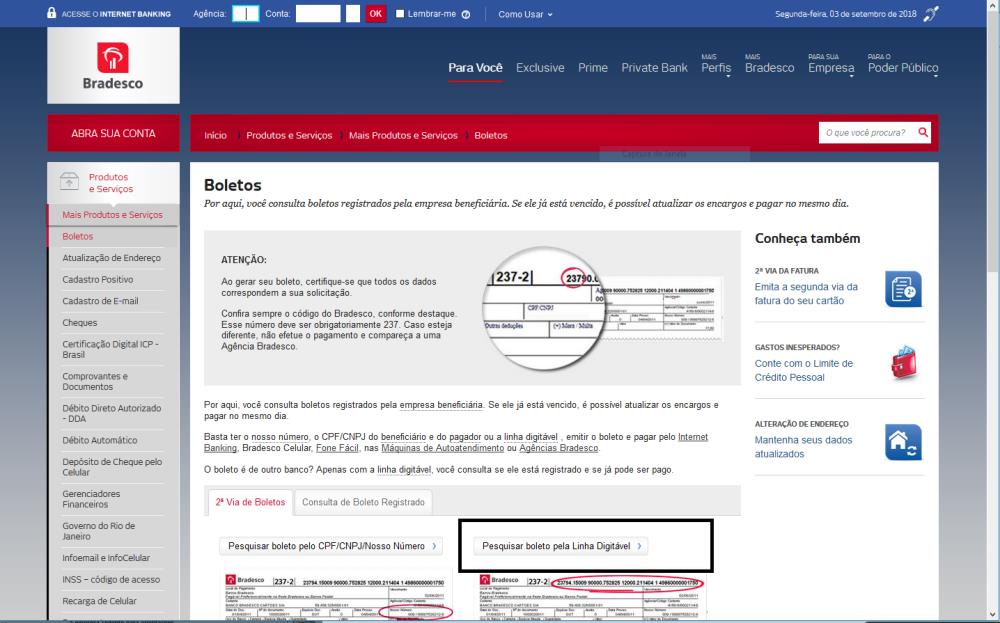Click the search magnifier icon
Image resolution: width=1000 pixels, height=623 pixels.
(x=921, y=131)
